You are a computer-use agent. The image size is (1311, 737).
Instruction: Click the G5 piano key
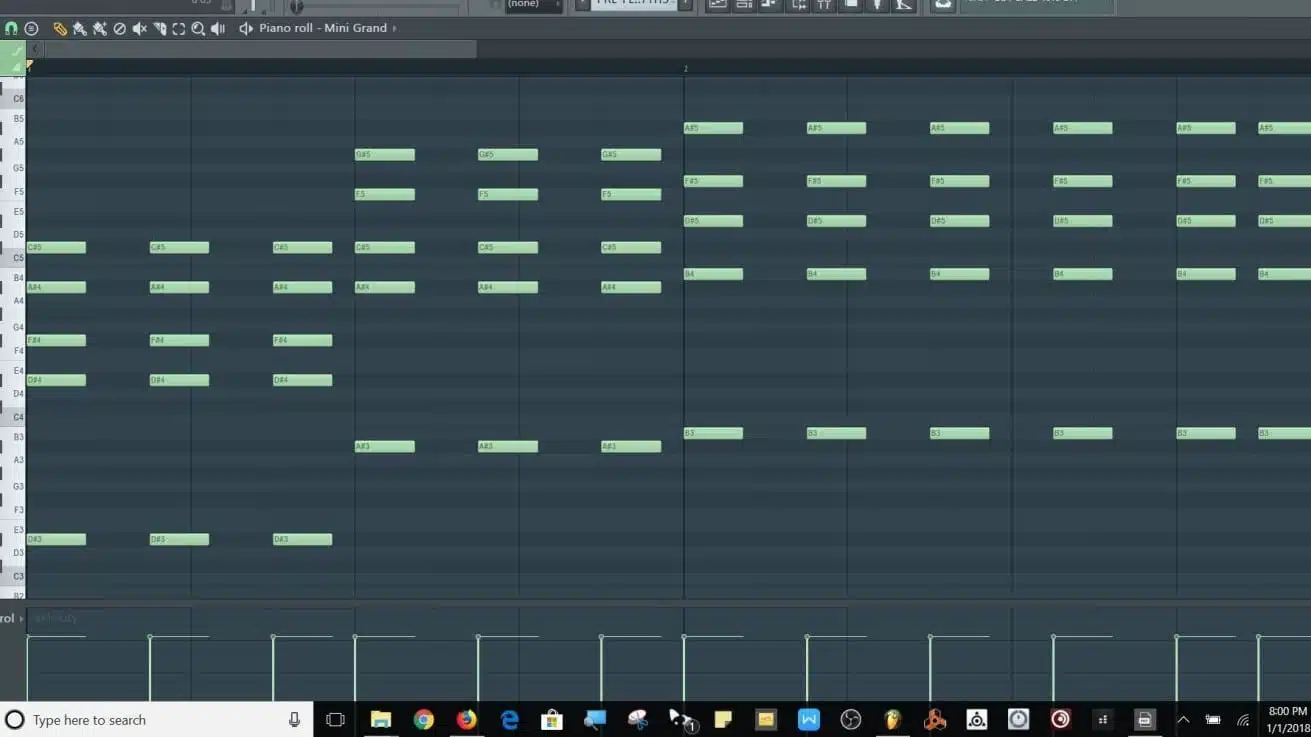point(13,167)
